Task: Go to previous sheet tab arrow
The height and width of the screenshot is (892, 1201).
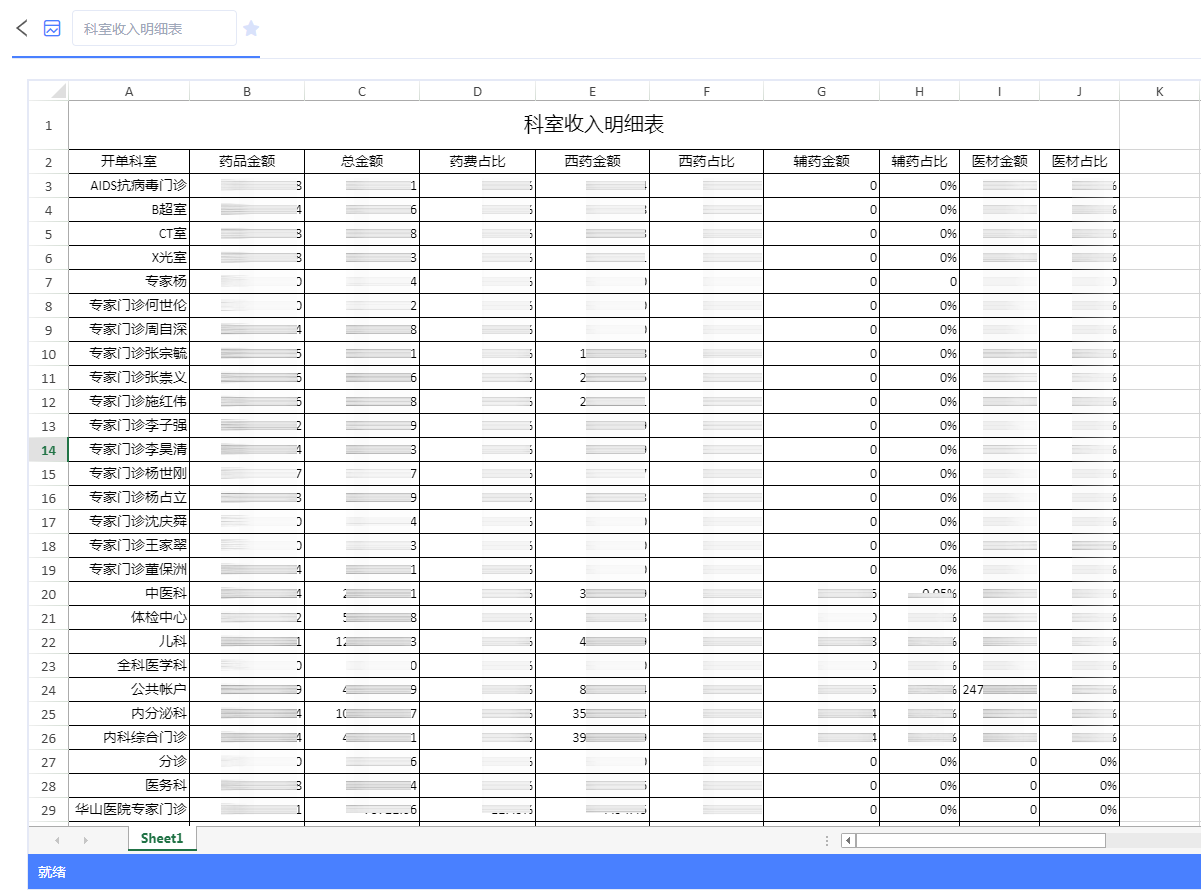Action: click(x=57, y=840)
